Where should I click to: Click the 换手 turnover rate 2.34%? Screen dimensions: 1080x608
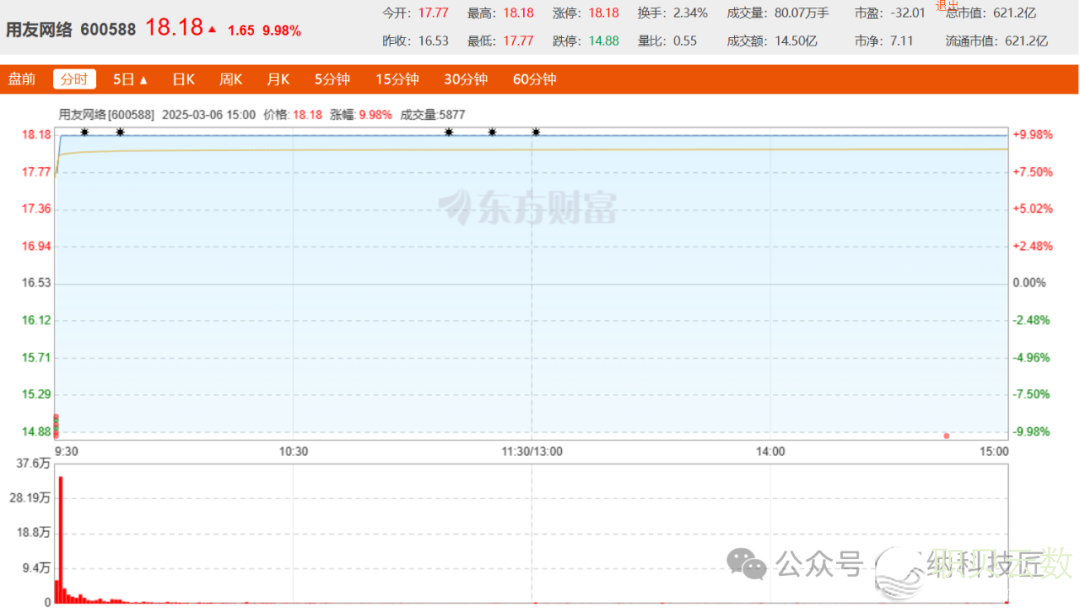(691, 13)
